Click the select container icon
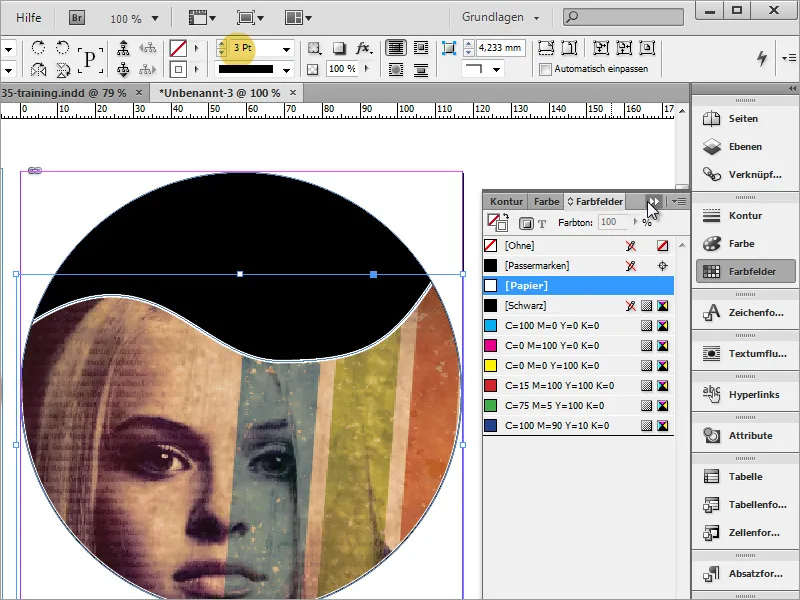800x600 pixels. 123,48
